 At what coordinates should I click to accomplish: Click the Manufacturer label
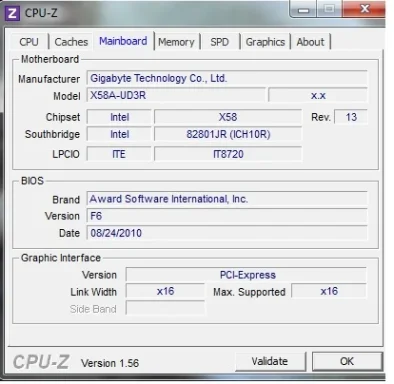[49, 79]
